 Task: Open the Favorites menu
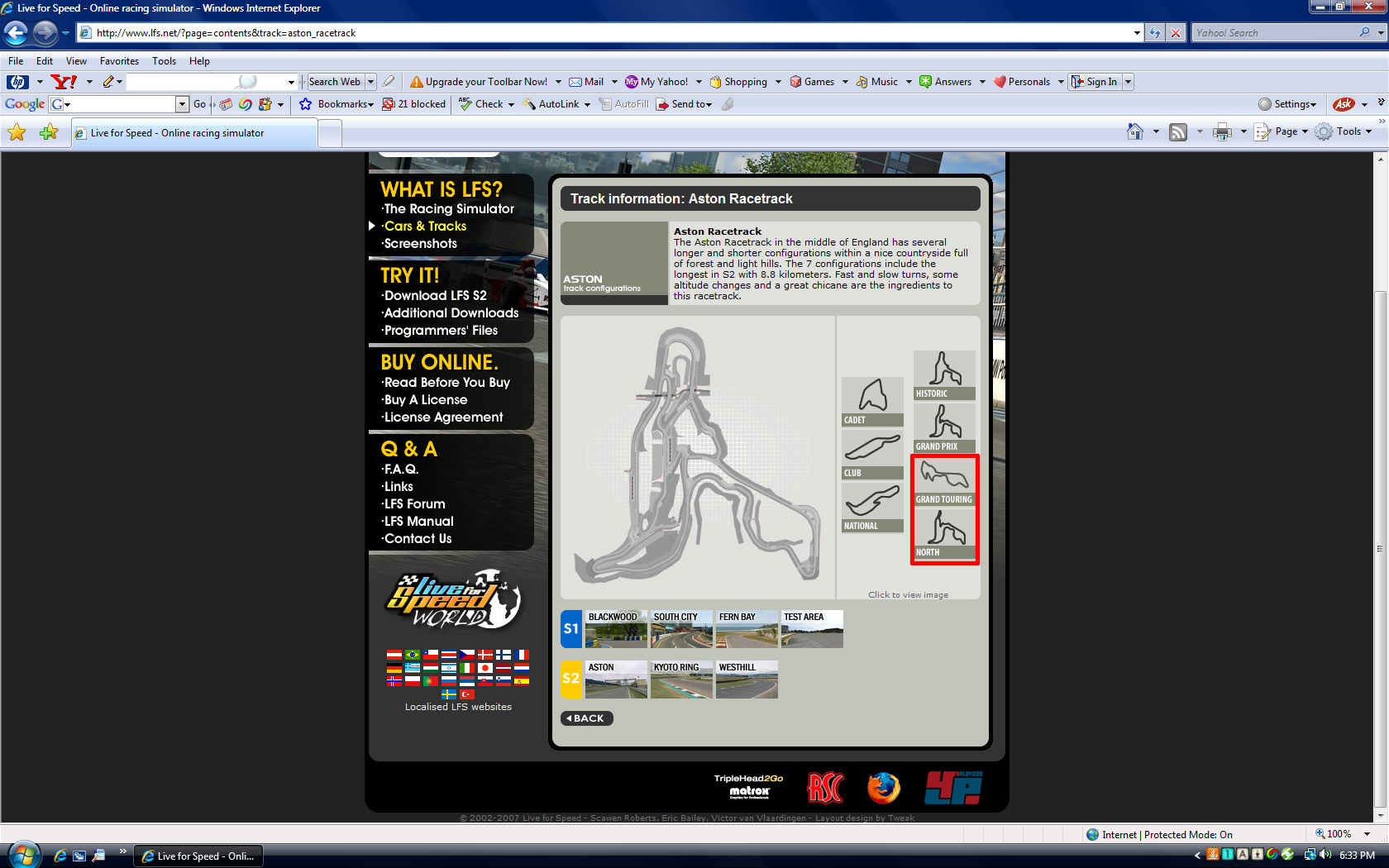119,61
